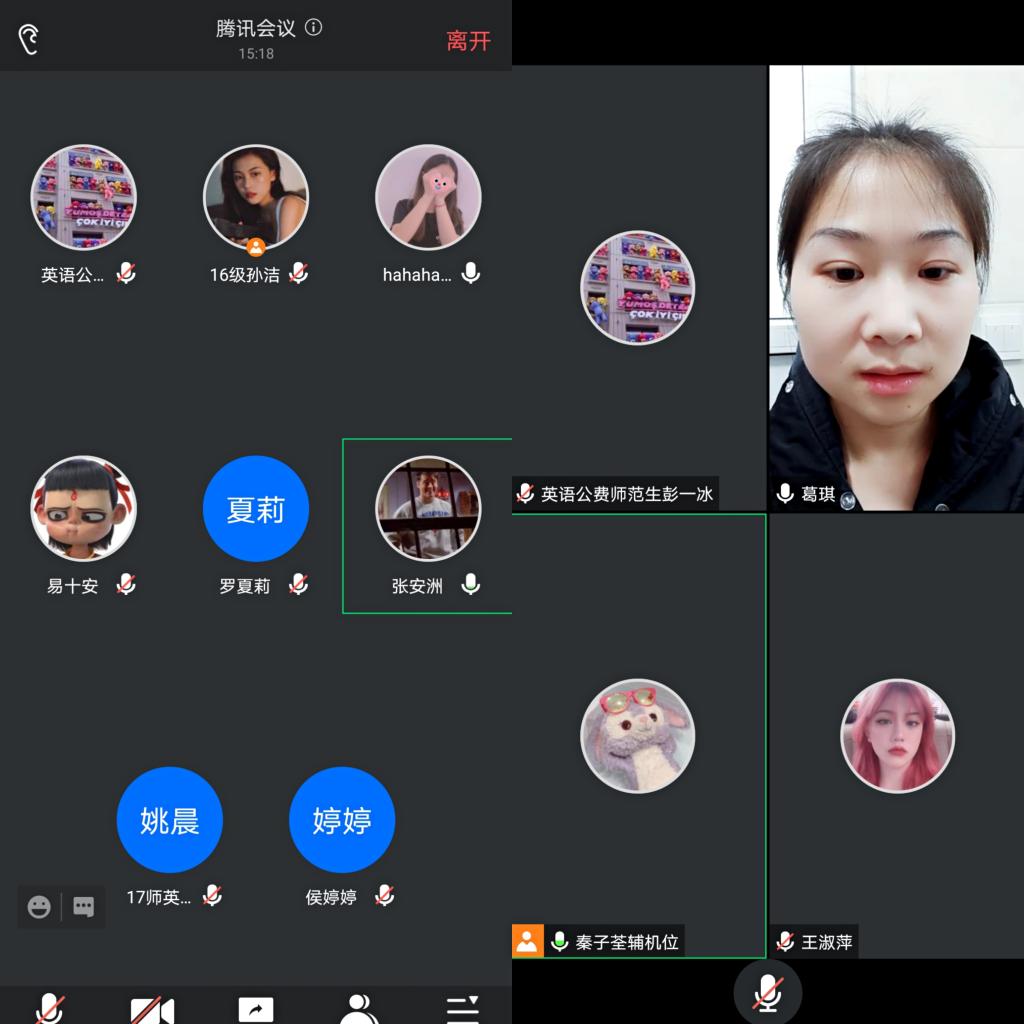The width and height of the screenshot is (1024, 1024).
Task: Tap the ear audio mode icon
Action: click(x=29, y=39)
